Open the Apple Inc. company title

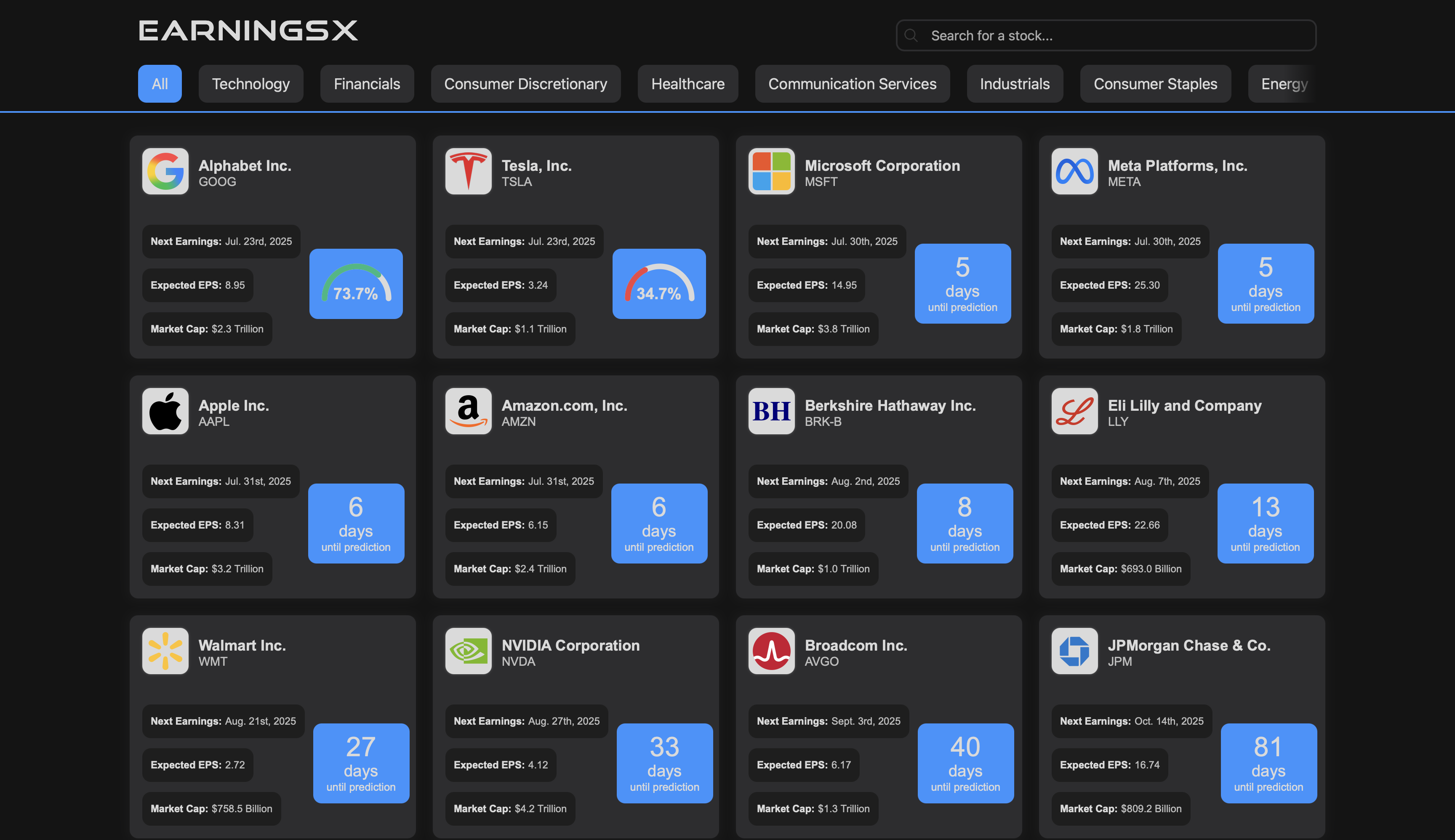click(x=233, y=405)
